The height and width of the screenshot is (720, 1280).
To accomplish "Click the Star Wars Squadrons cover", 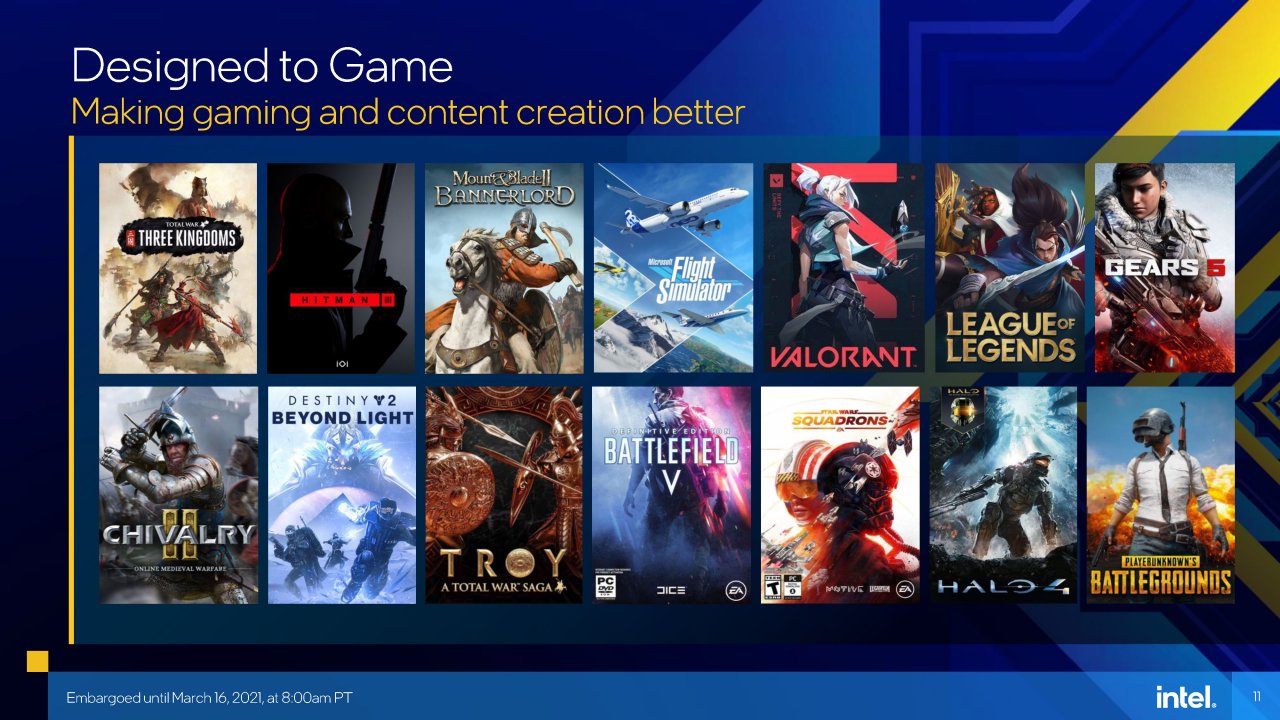I will [x=840, y=495].
